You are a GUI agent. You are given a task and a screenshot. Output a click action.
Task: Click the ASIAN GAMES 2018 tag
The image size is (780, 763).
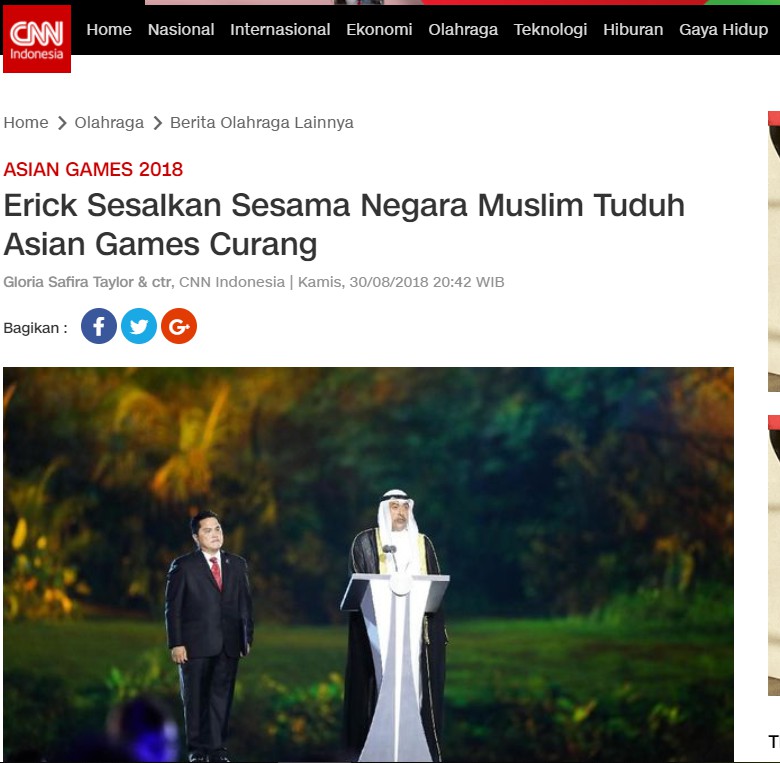93,169
